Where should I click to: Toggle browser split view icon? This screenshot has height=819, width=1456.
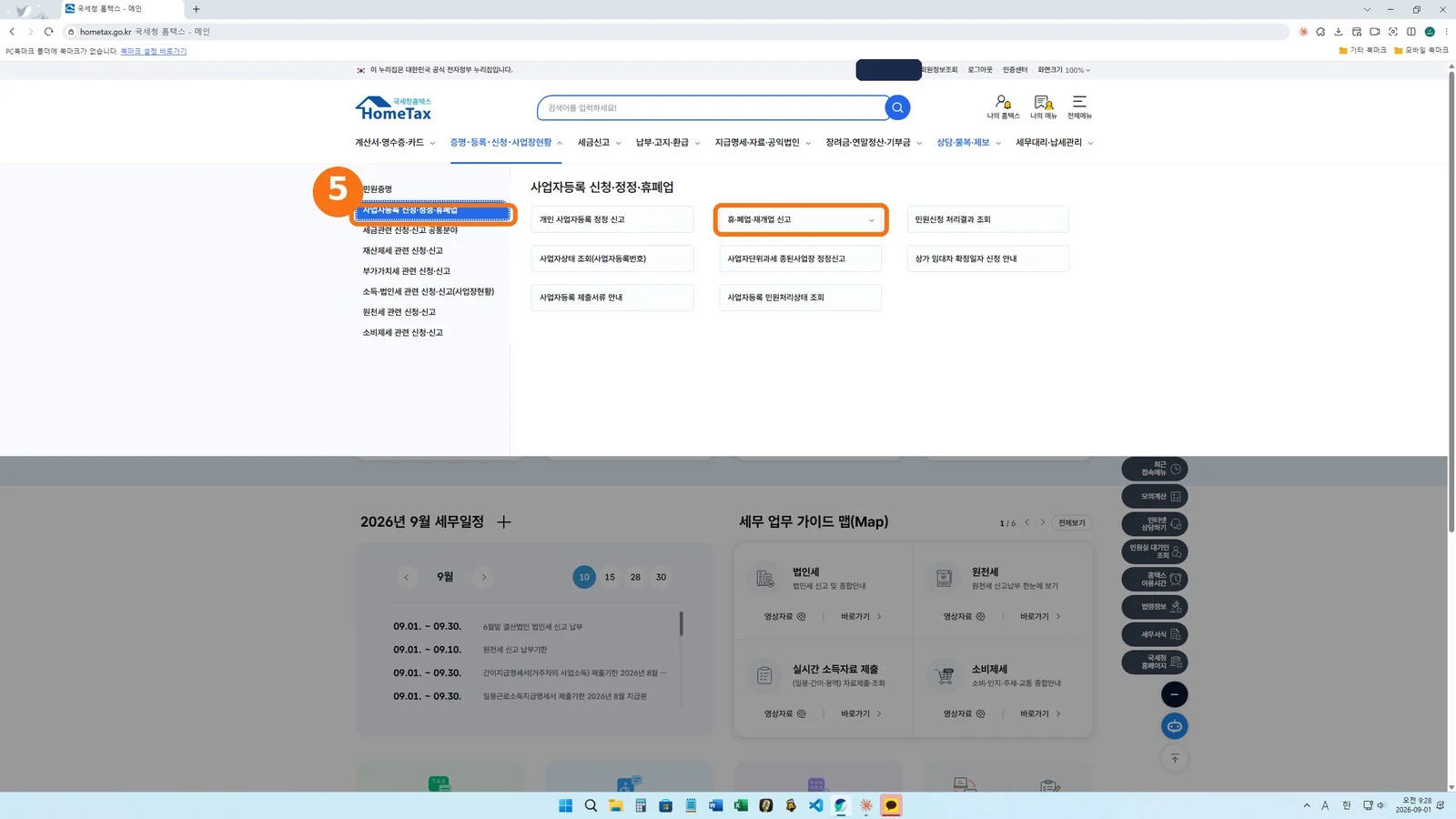tap(1411, 31)
